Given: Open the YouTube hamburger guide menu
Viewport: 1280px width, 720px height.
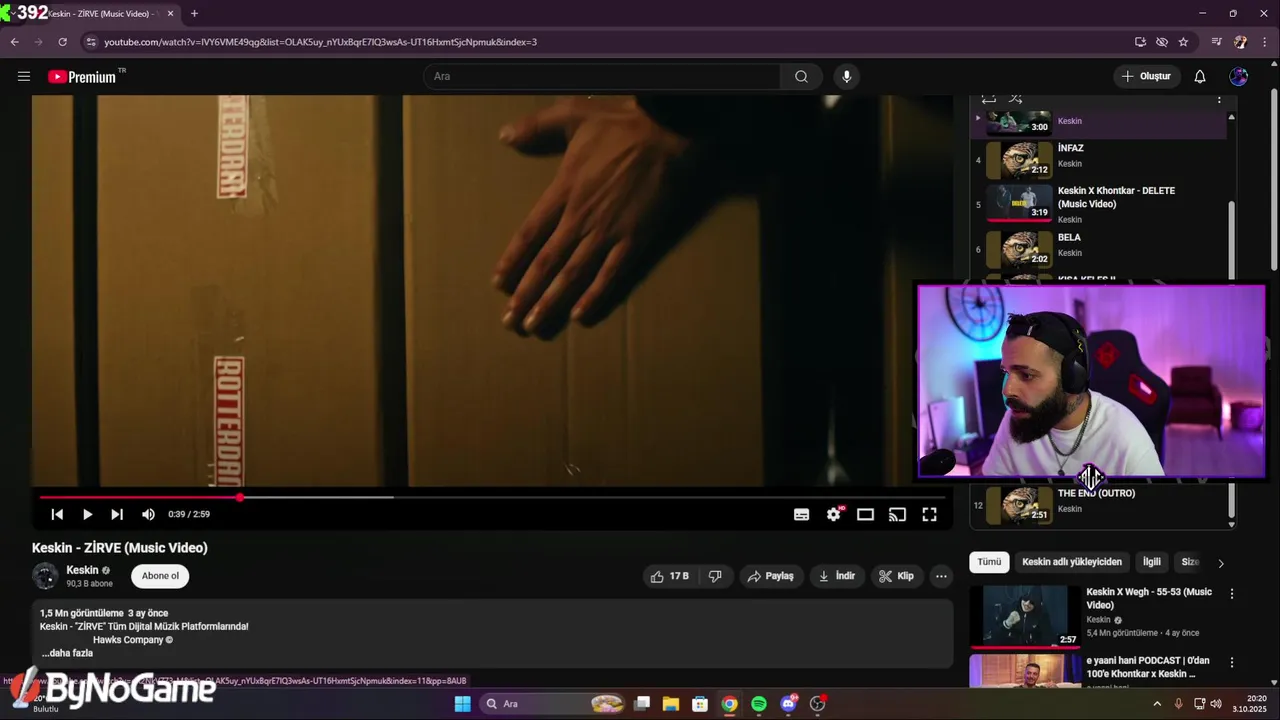Looking at the screenshot, I should (24, 76).
